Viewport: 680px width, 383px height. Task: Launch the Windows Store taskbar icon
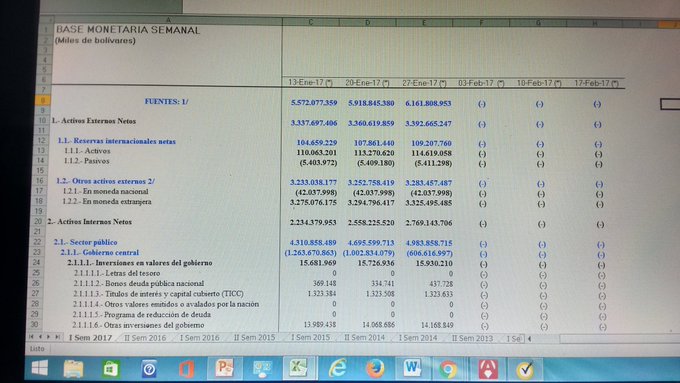111,369
